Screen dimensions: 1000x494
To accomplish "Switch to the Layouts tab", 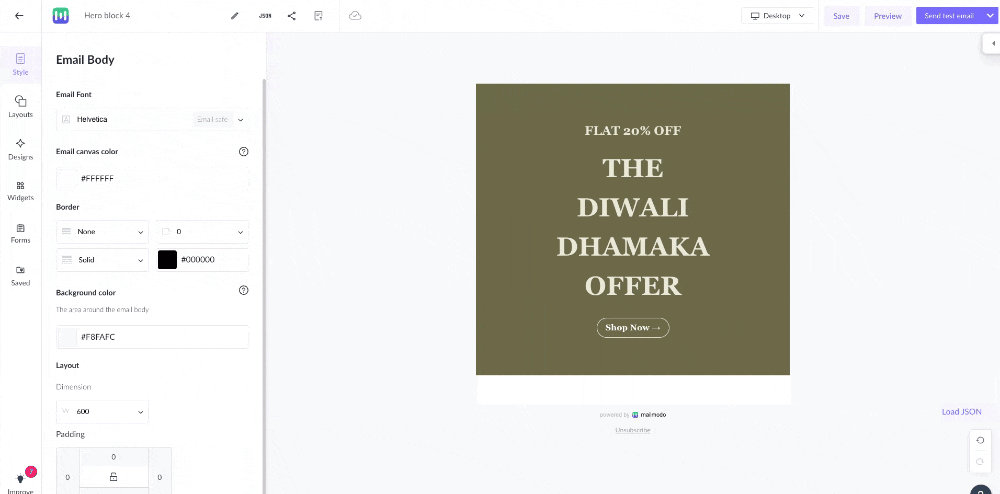I will tap(20, 106).
